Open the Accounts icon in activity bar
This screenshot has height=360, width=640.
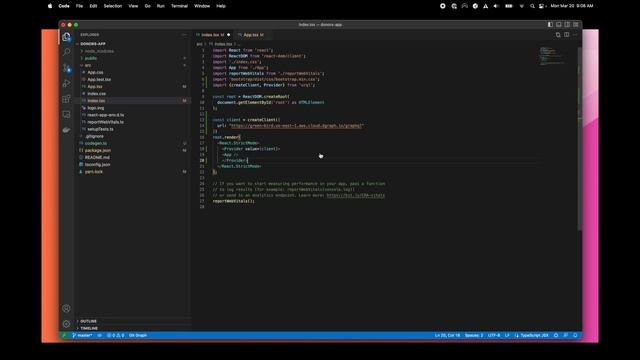66,309
